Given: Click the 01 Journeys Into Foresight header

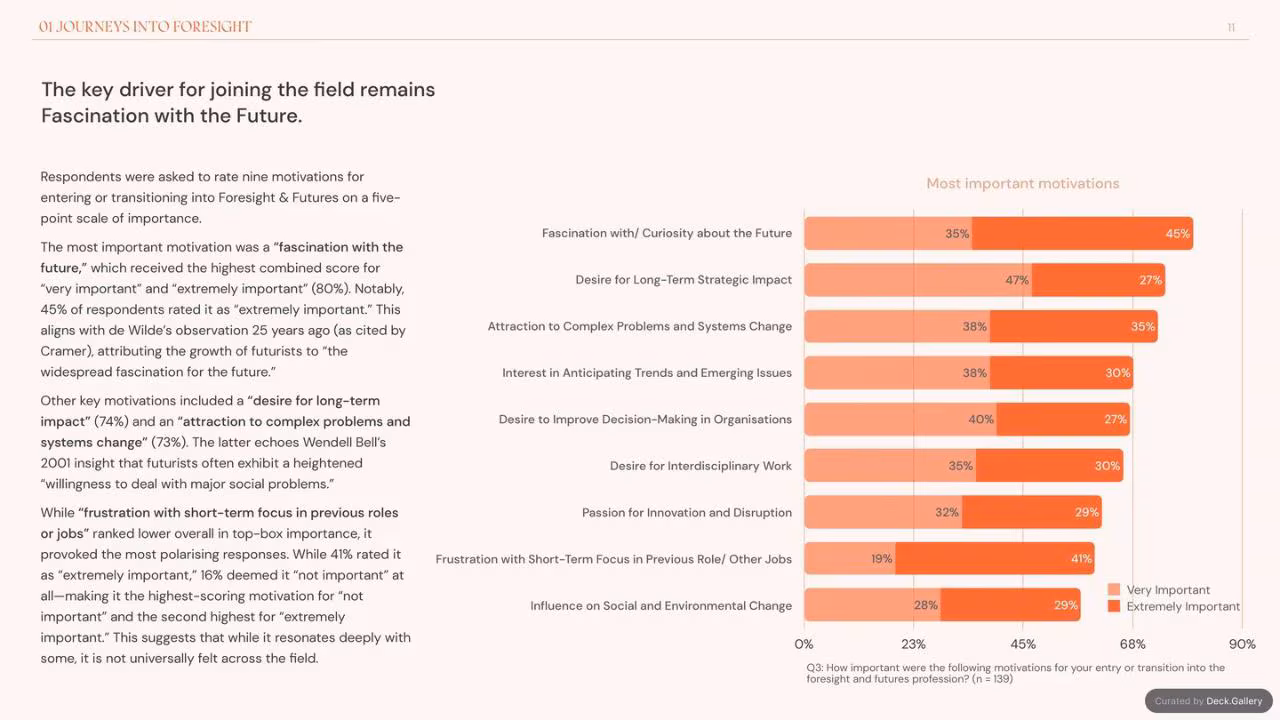Looking at the screenshot, I should (145, 27).
